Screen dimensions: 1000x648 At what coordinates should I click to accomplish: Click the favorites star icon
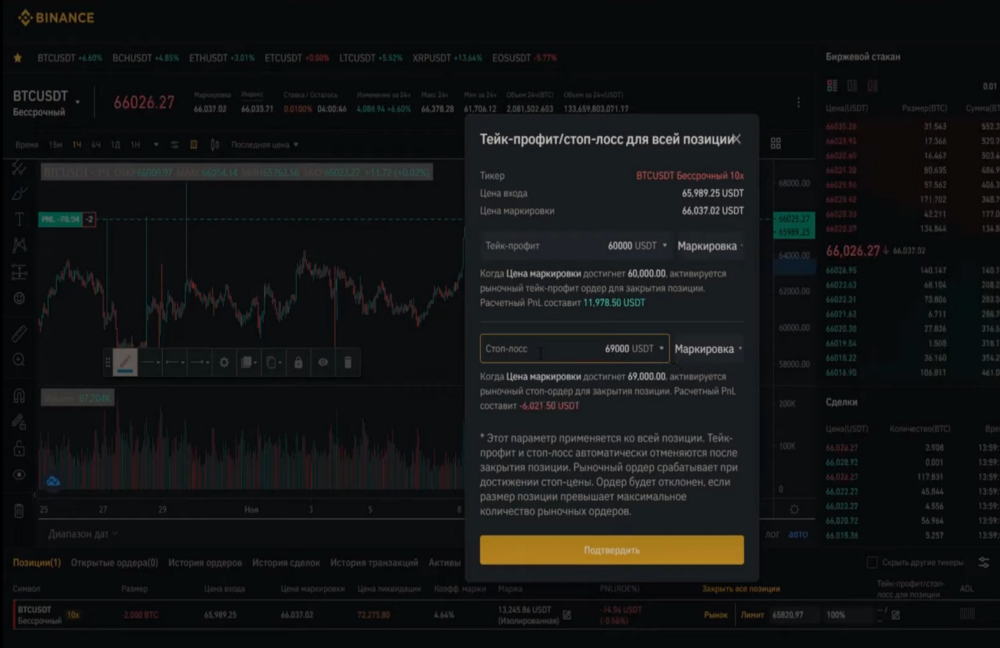[18, 58]
